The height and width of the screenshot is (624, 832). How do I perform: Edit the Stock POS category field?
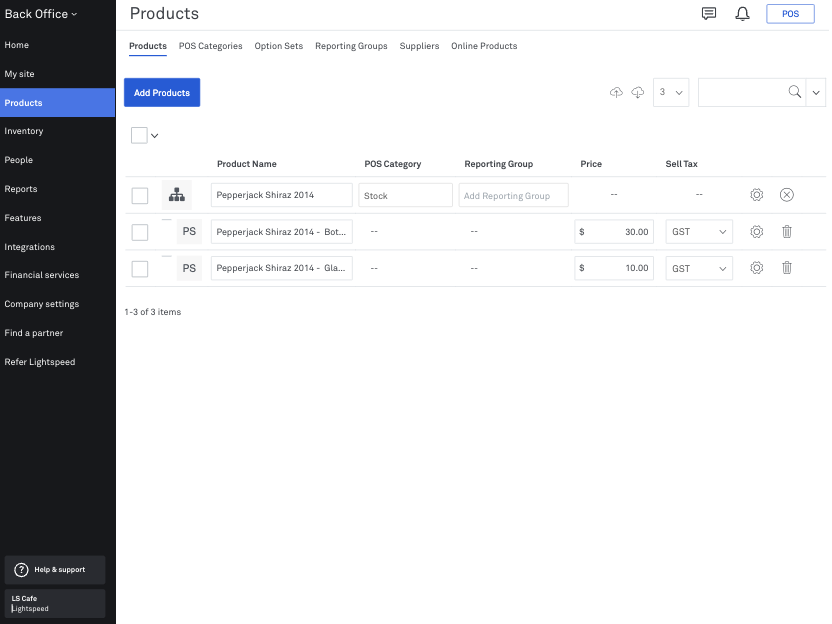coord(405,195)
